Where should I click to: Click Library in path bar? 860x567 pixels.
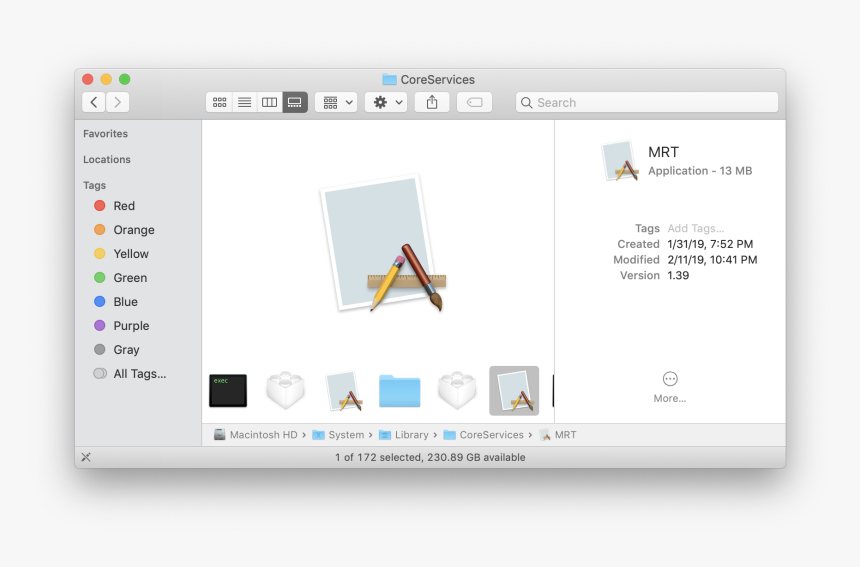click(x=404, y=435)
